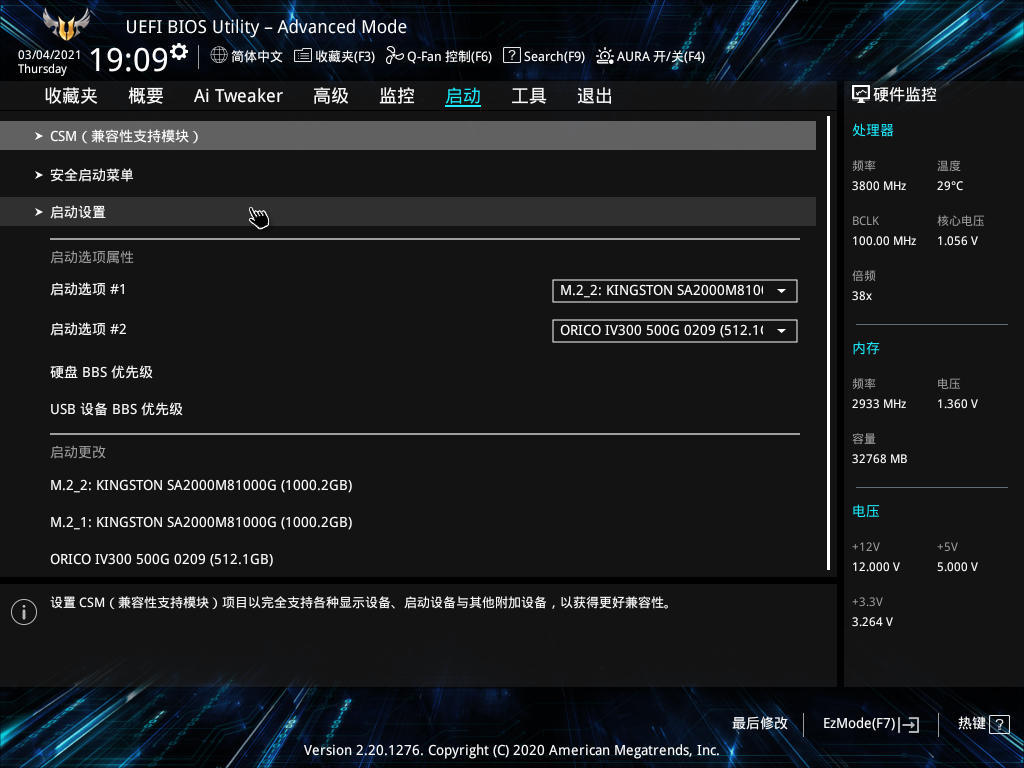
Task: Click the info icon above the help text
Action: tap(24, 611)
